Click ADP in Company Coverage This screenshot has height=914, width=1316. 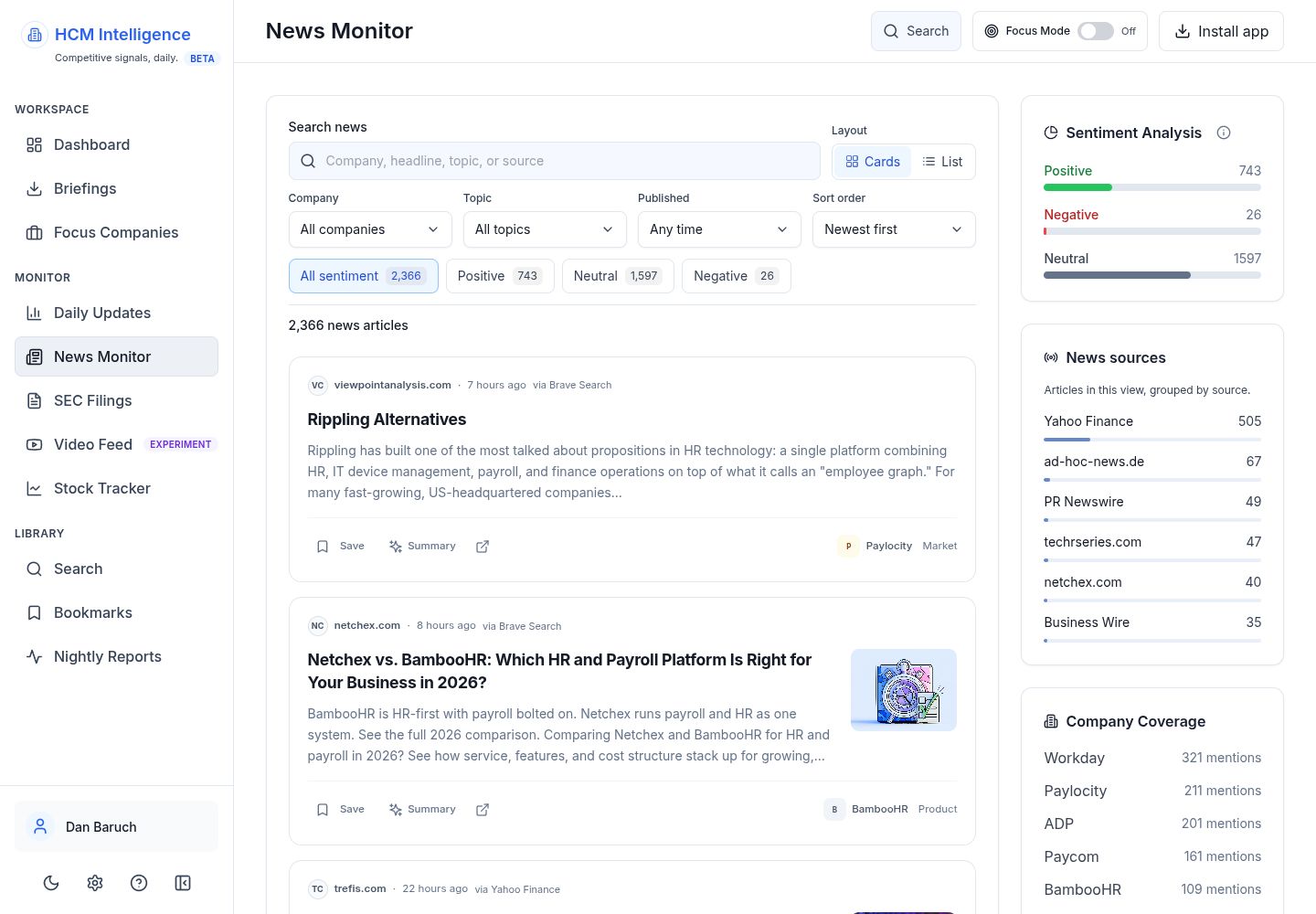point(1058,824)
